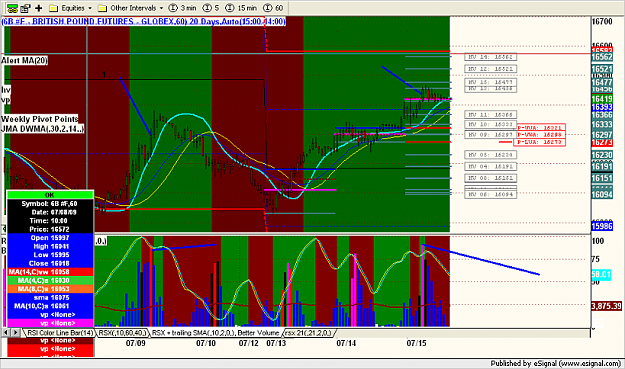Click the red 16273 price marker
The width and height of the screenshot is (625, 369).
point(602,143)
